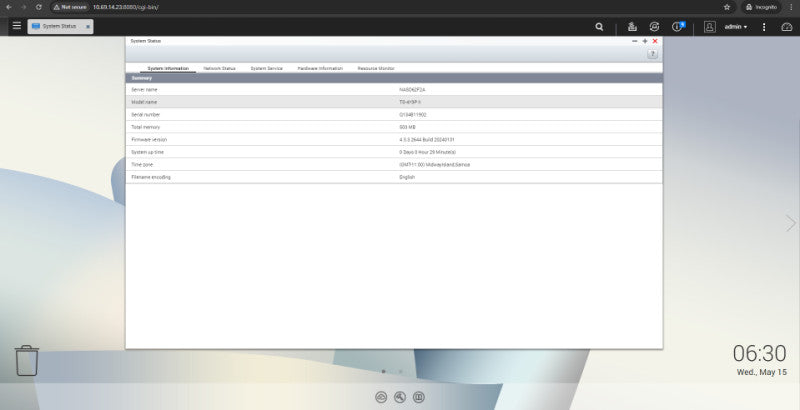Click the Not secure site warning
This screenshot has height=410, width=800.
pyautogui.click(x=70, y=8)
